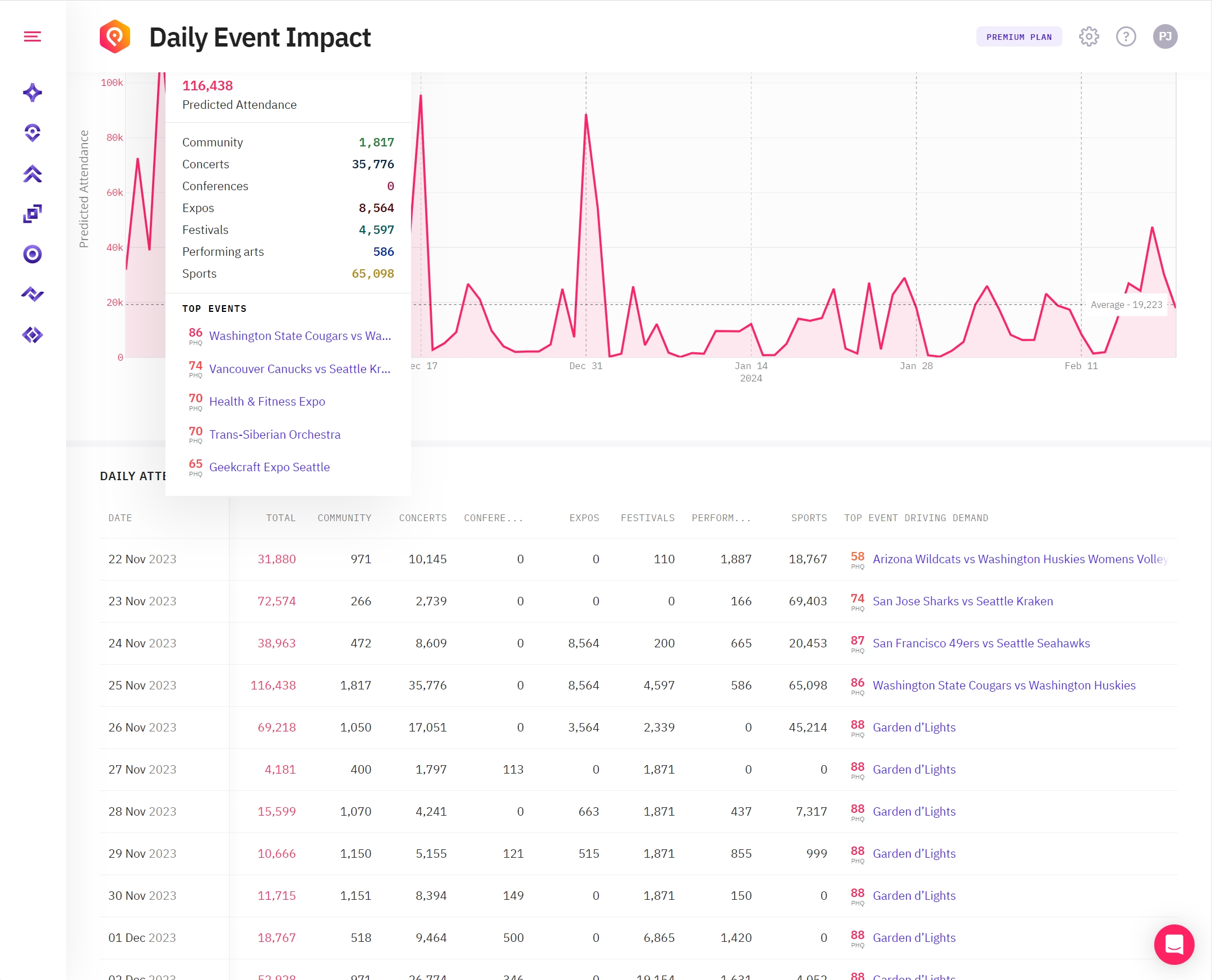Open the PJ avatar account menu
This screenshot has width=1212, height=980.
1165,36
